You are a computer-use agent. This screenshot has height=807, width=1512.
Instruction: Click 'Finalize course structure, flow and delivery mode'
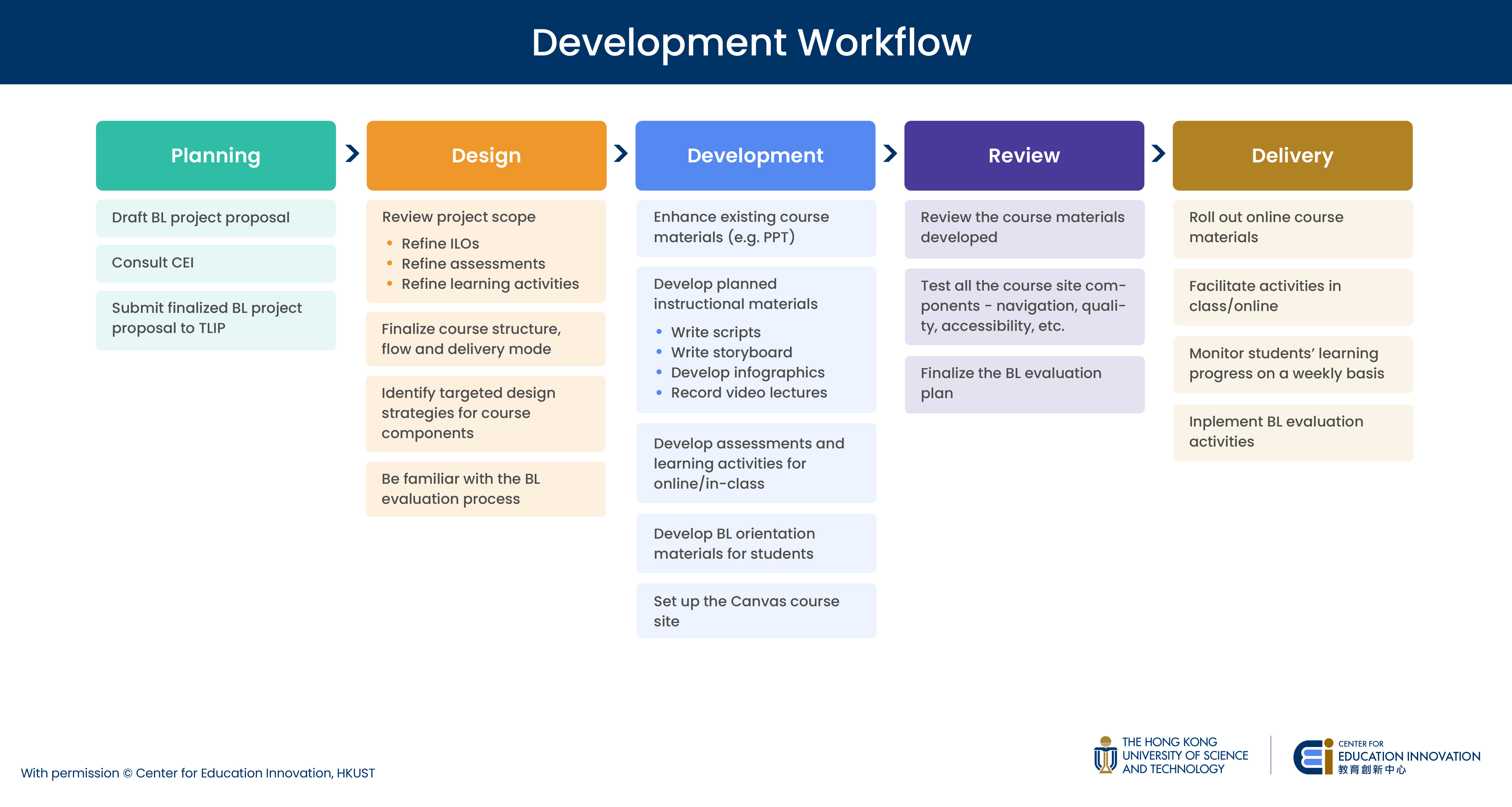click(x=486, y=339)
